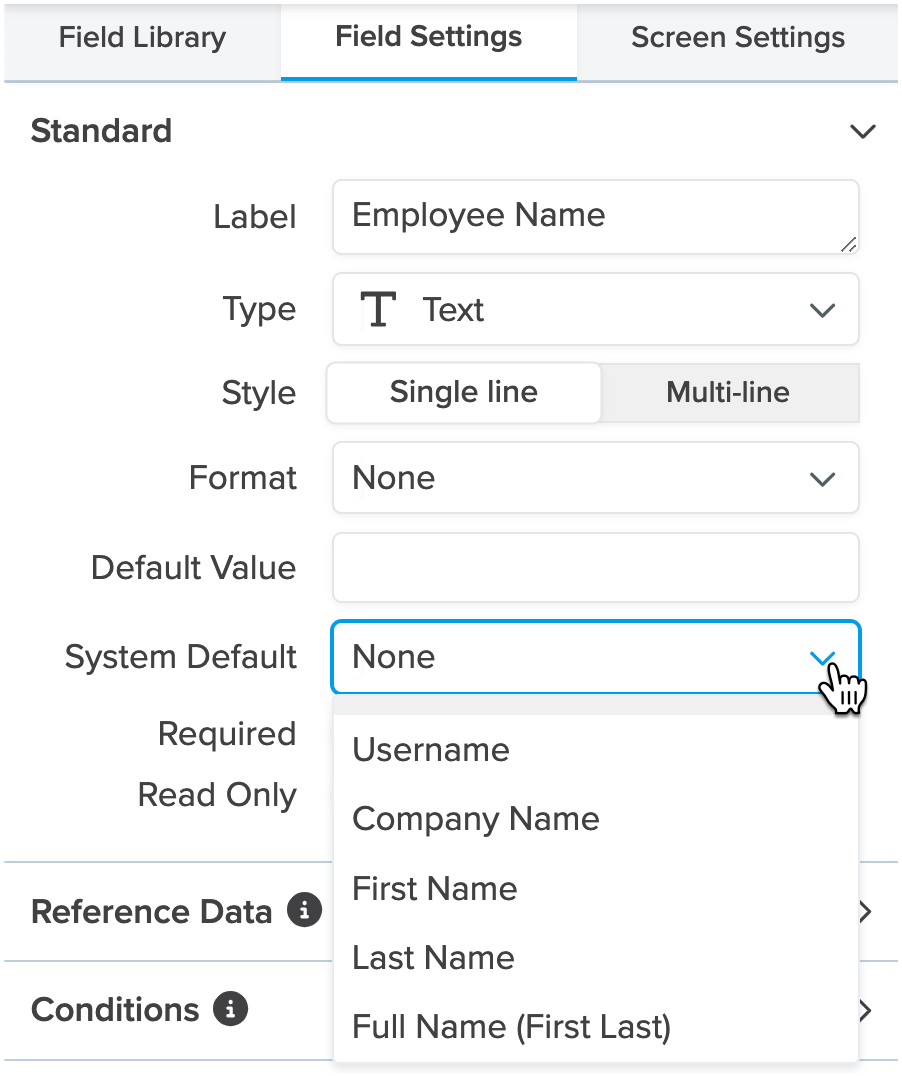This screenshot has width=902, height=1078.
Task: Open the Format dropdown
Action: (595, 478)
